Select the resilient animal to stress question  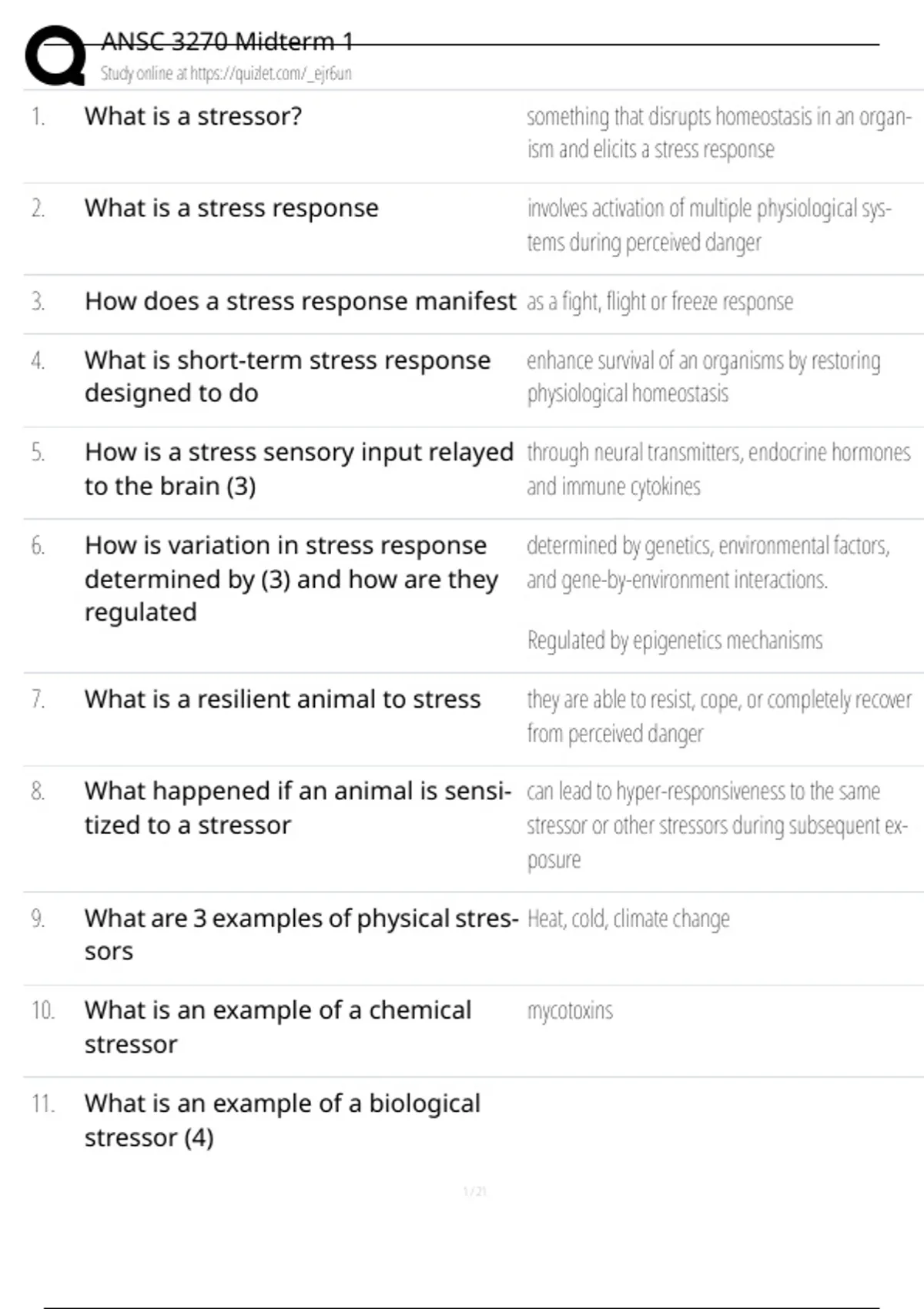[x=283, y=699]
